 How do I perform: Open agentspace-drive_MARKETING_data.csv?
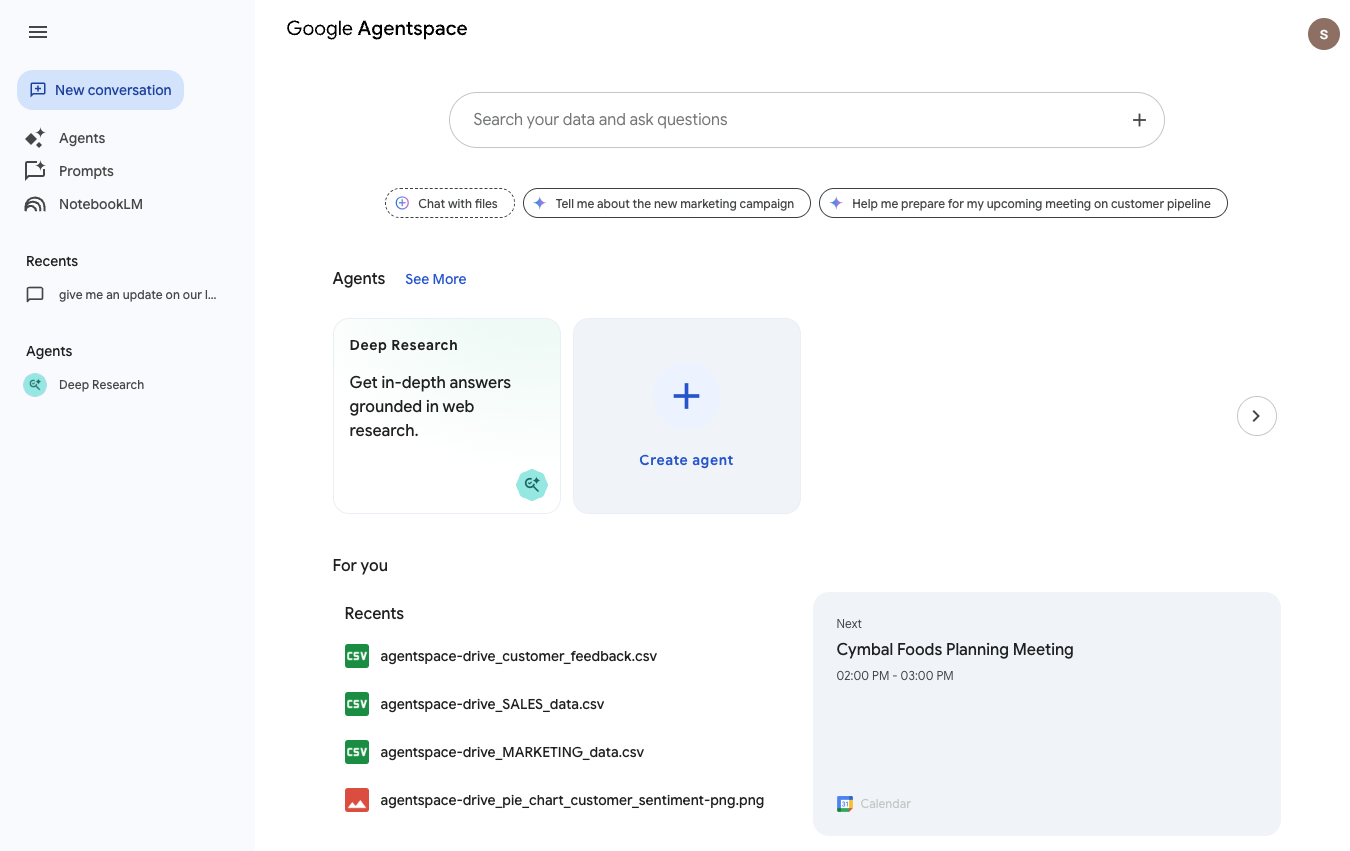click(x=512, y=752)
